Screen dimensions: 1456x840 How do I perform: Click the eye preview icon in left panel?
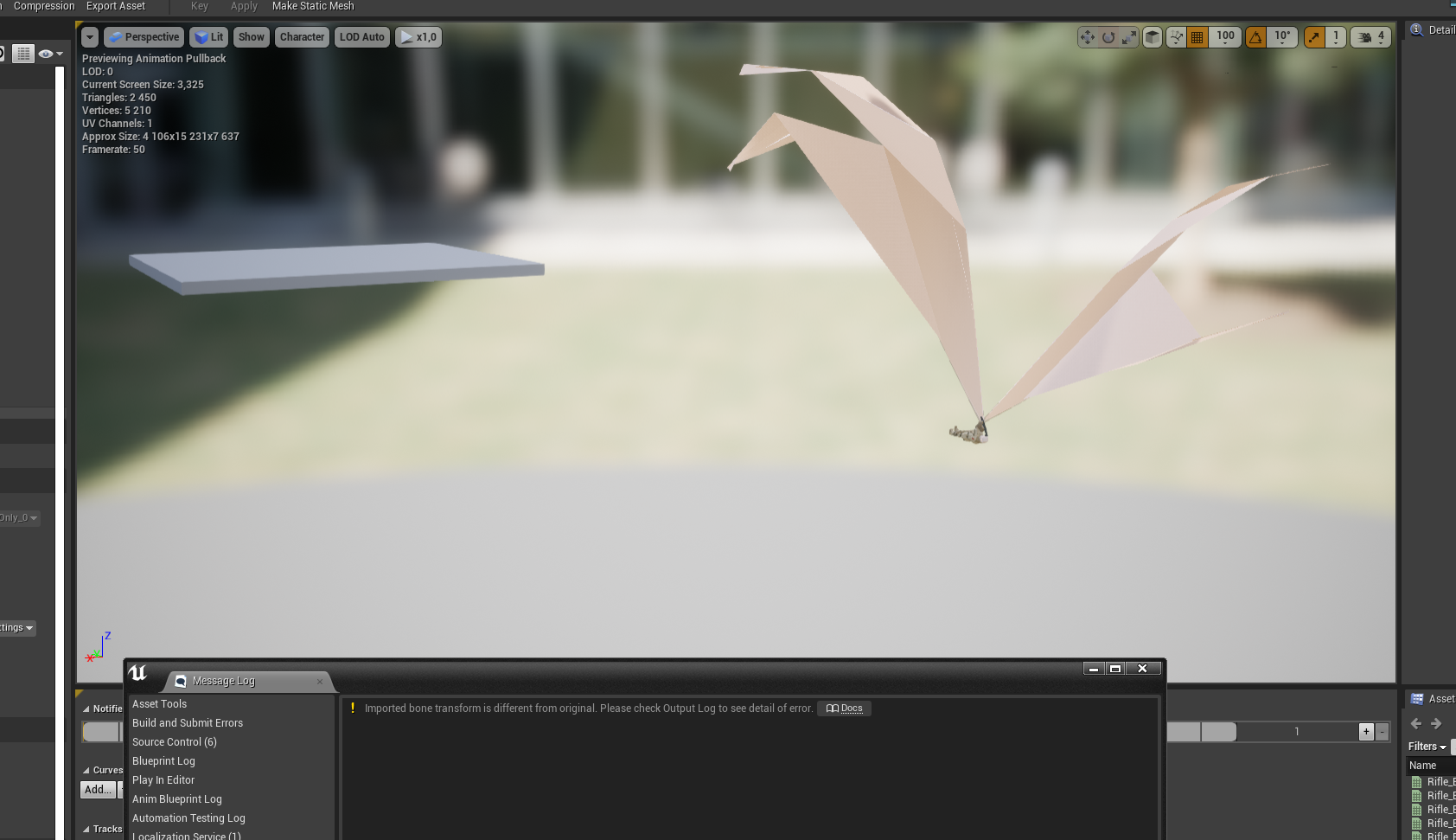[x=46, y=53]
